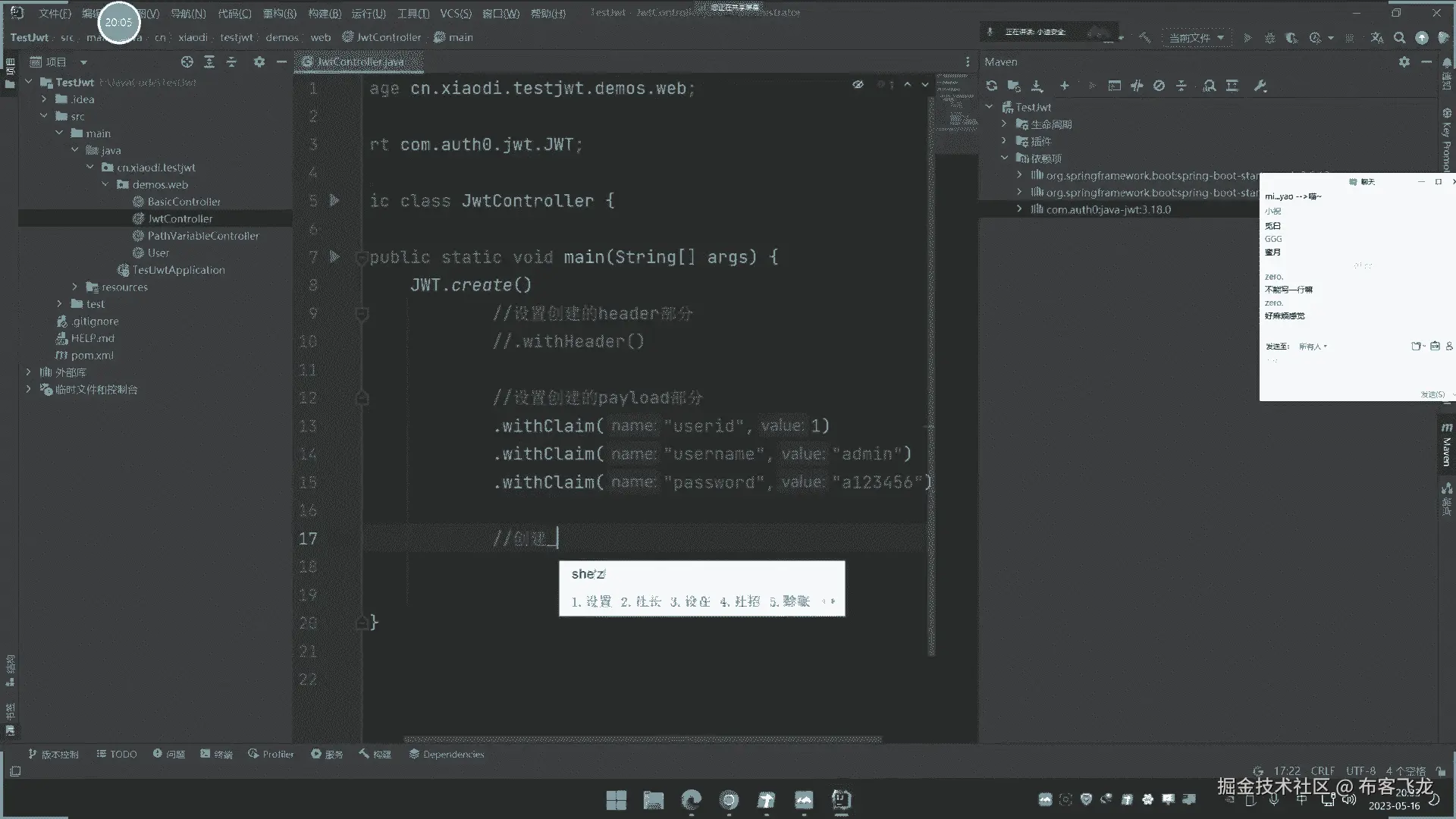This screenshot has width=1456, height=819.
Task: Click Maven add project plus icon
Action: pyautogui.click(x=1064, y=86)
